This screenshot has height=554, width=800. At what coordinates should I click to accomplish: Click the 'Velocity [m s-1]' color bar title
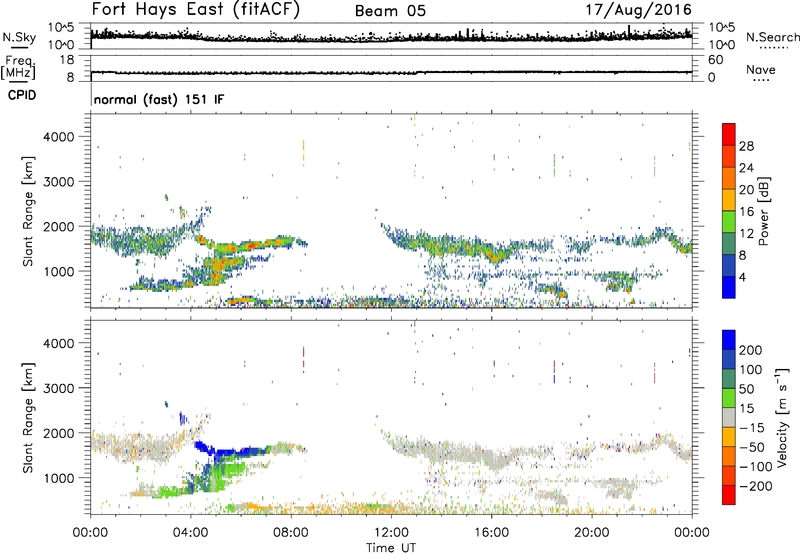tap(782, 417)
